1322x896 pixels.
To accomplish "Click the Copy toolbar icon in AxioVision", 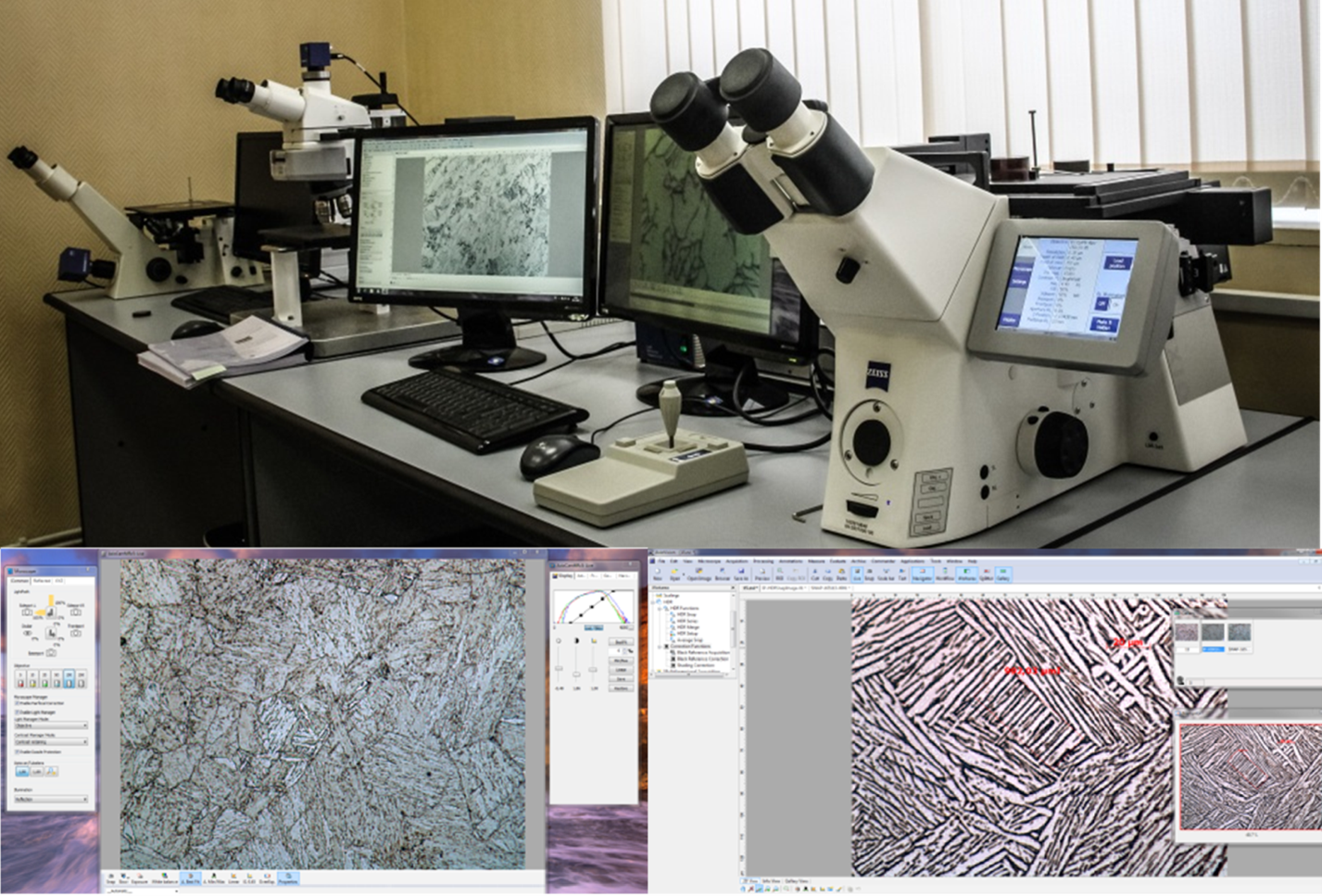I will 827,574.
